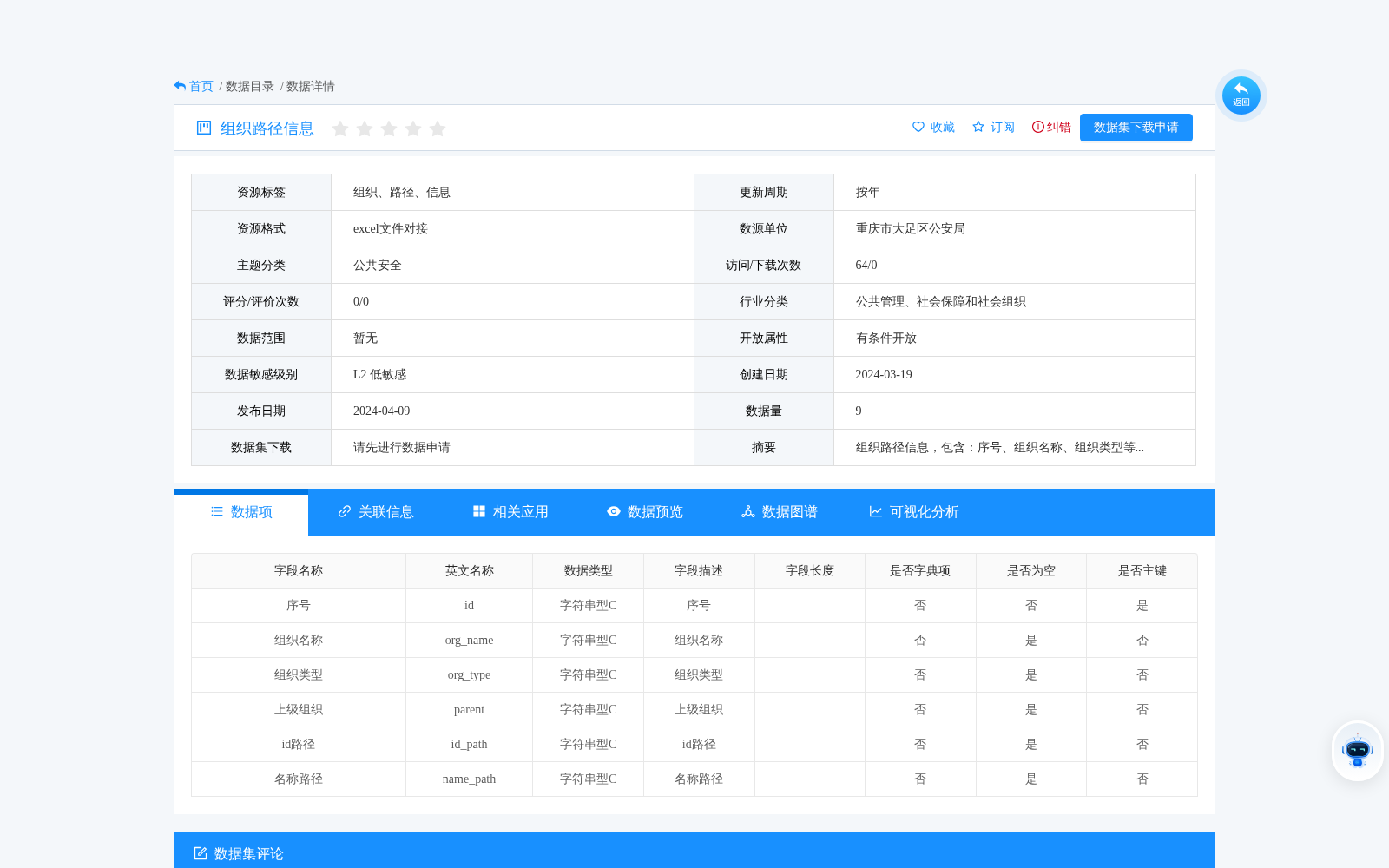
Task: Click the 请先进行数据申请 text
Action: coord(402,448)
